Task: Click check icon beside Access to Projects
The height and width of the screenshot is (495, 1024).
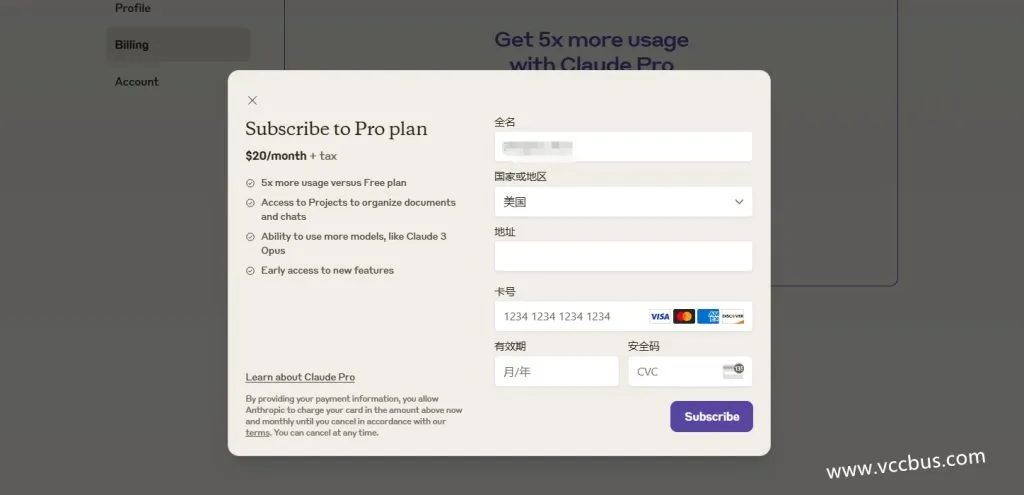Action: (x=250, y=203)
